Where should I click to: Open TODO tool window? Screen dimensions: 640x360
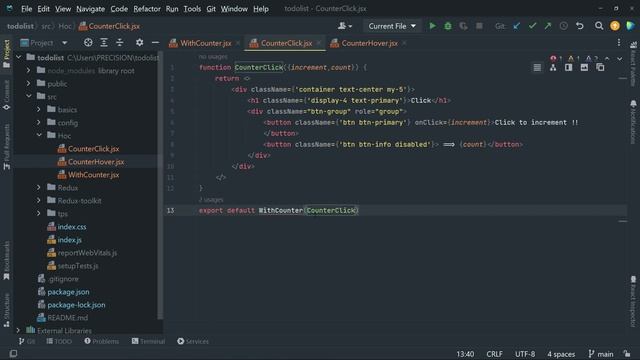(59, 341)
